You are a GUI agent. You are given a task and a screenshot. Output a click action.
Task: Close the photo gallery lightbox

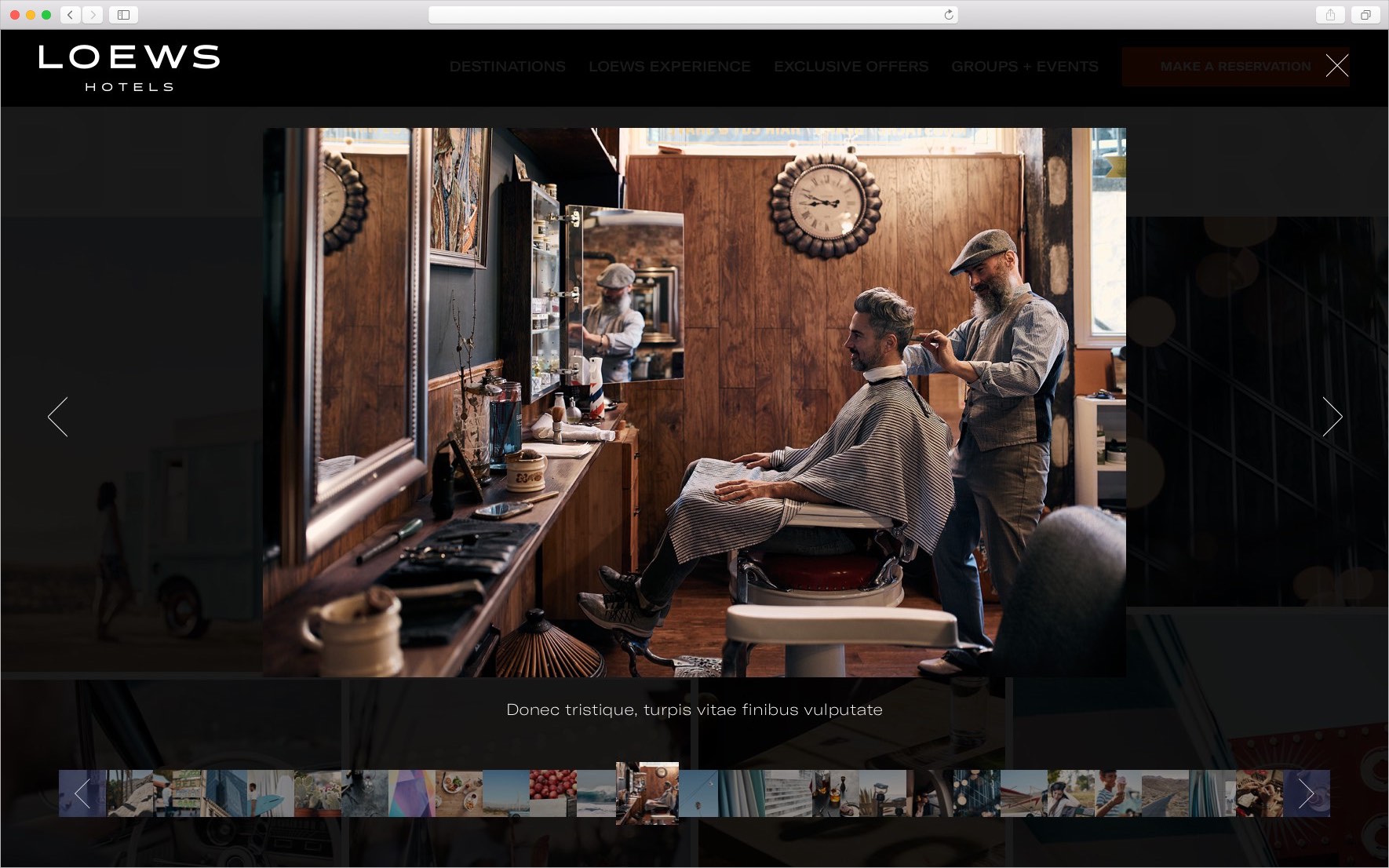1336,66
